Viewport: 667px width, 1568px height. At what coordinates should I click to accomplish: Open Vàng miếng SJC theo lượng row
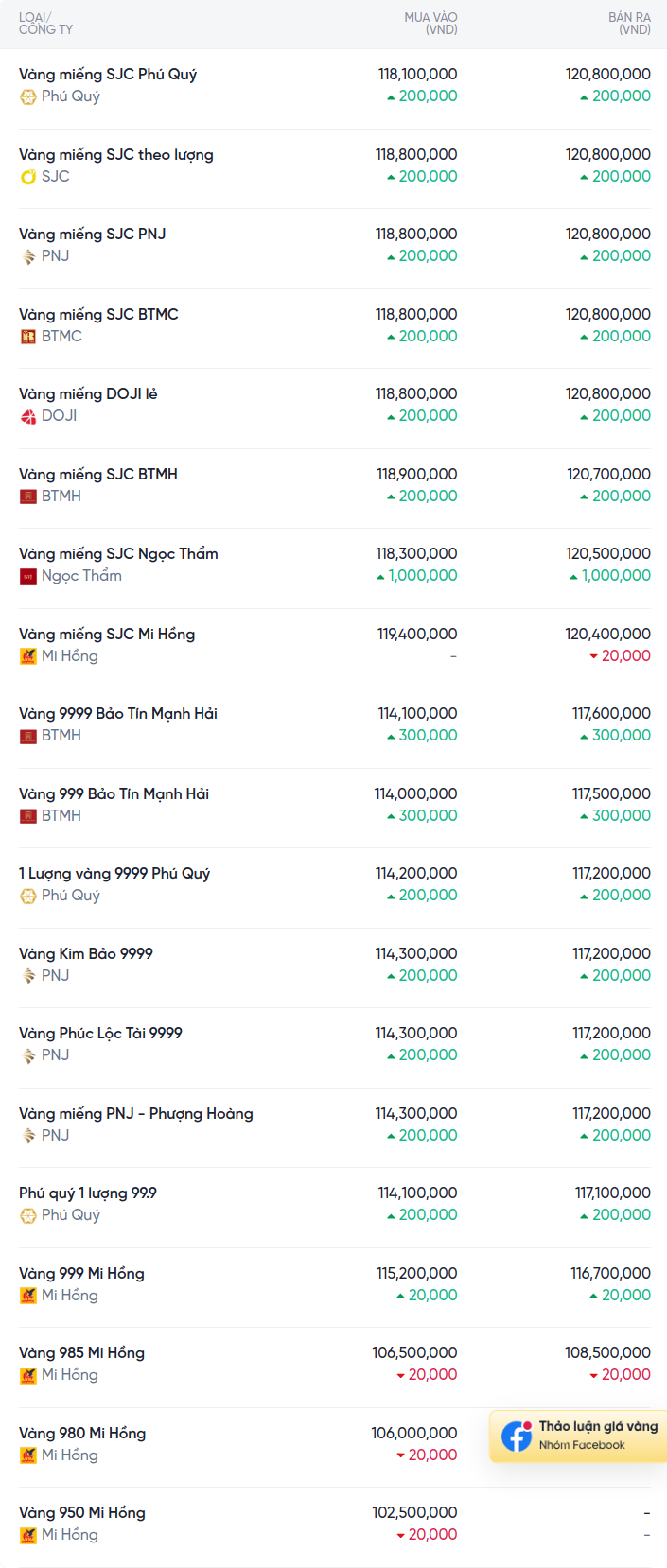tap(115, 154)
